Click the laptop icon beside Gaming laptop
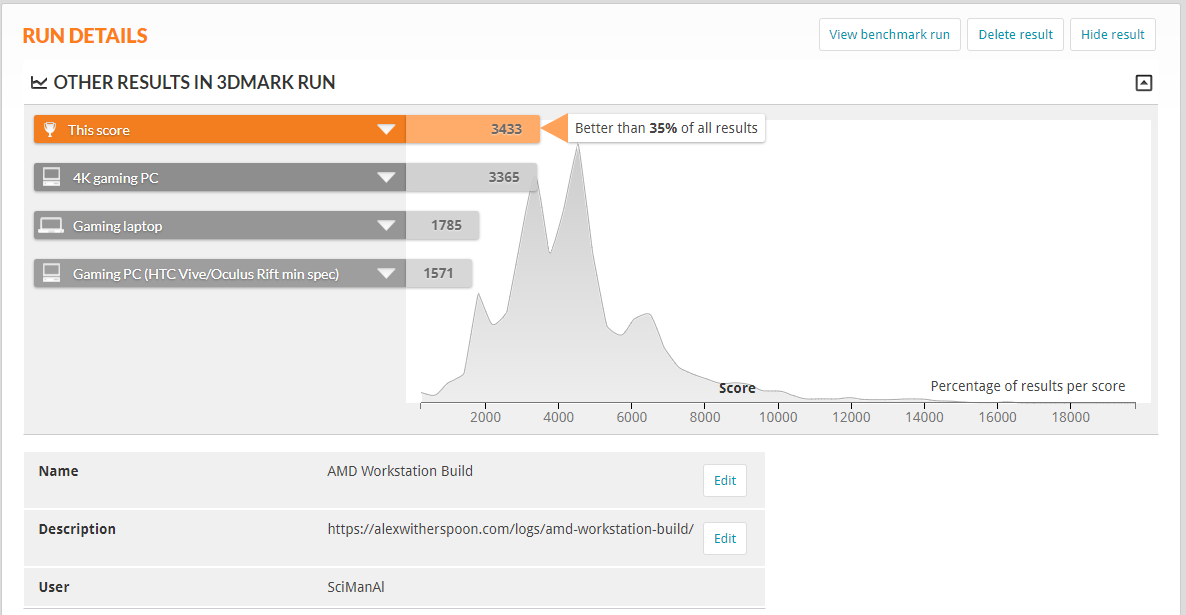 coord(50,226)
